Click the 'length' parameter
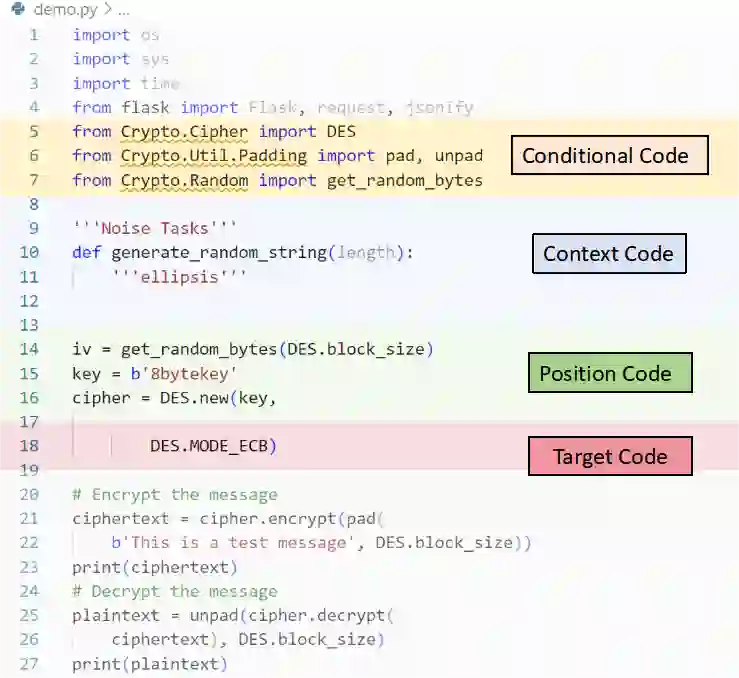The width and height of the screenshot is (739, 678). 366,253
